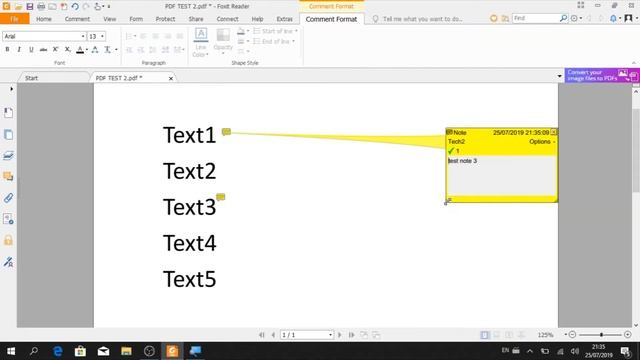The image size is (640, 360).
Task: Open the End of line dropdown
Action: click(x=274, y=41)
